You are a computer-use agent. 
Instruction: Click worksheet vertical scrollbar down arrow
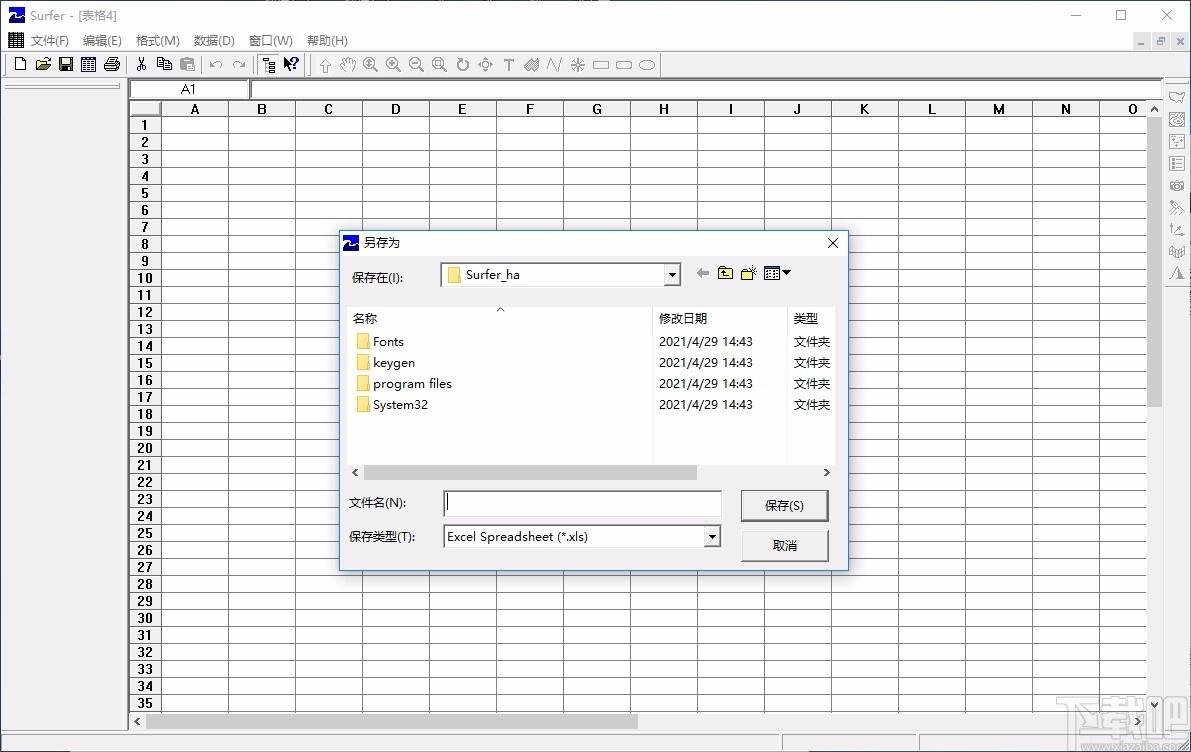tap(1155, 704)
